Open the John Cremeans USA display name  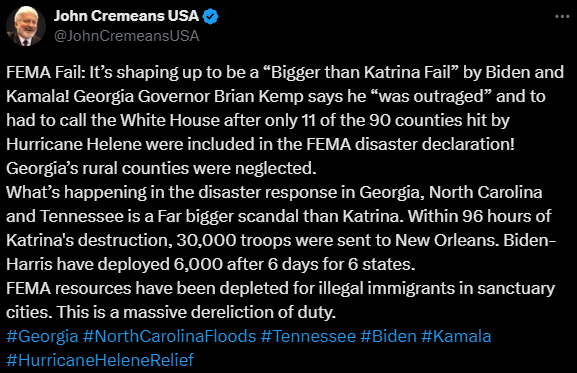click(x=127, y=16)
